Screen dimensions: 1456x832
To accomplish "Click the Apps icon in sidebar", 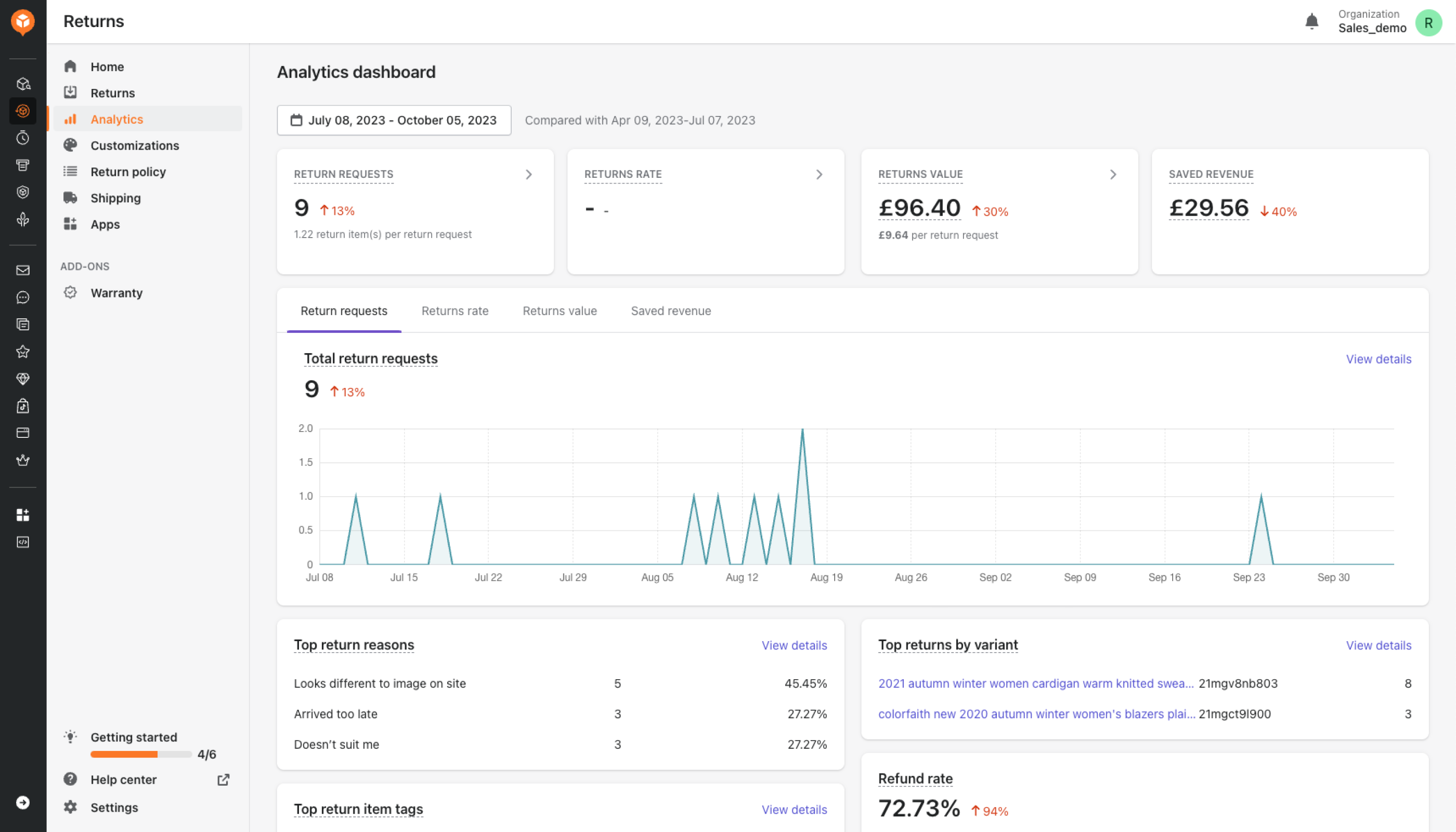I will pyautogui.click(x=71, y=224).
